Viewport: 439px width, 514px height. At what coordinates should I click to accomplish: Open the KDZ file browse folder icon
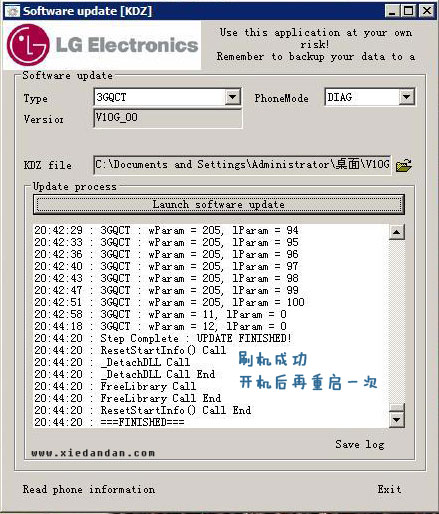(x=404, y=165)
